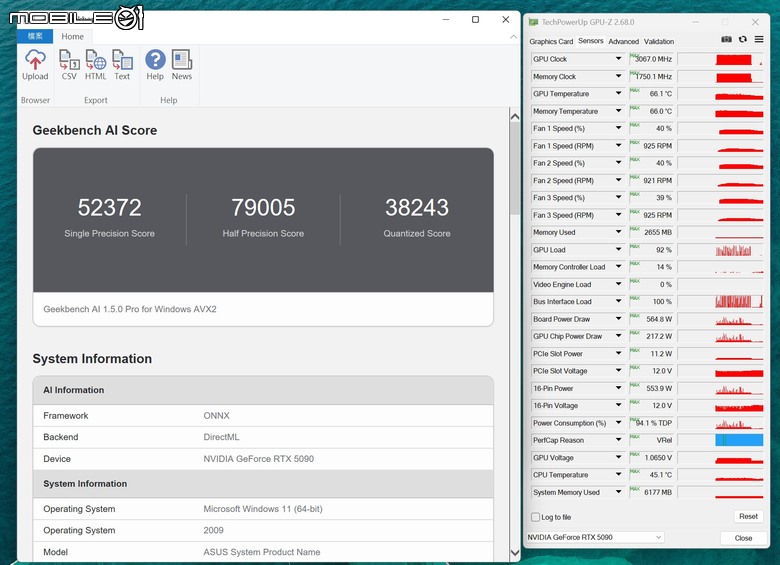Open the 16-Pin Power sensor dropdown
Viewport: 780px width, 565px height.
coord(618,388)
